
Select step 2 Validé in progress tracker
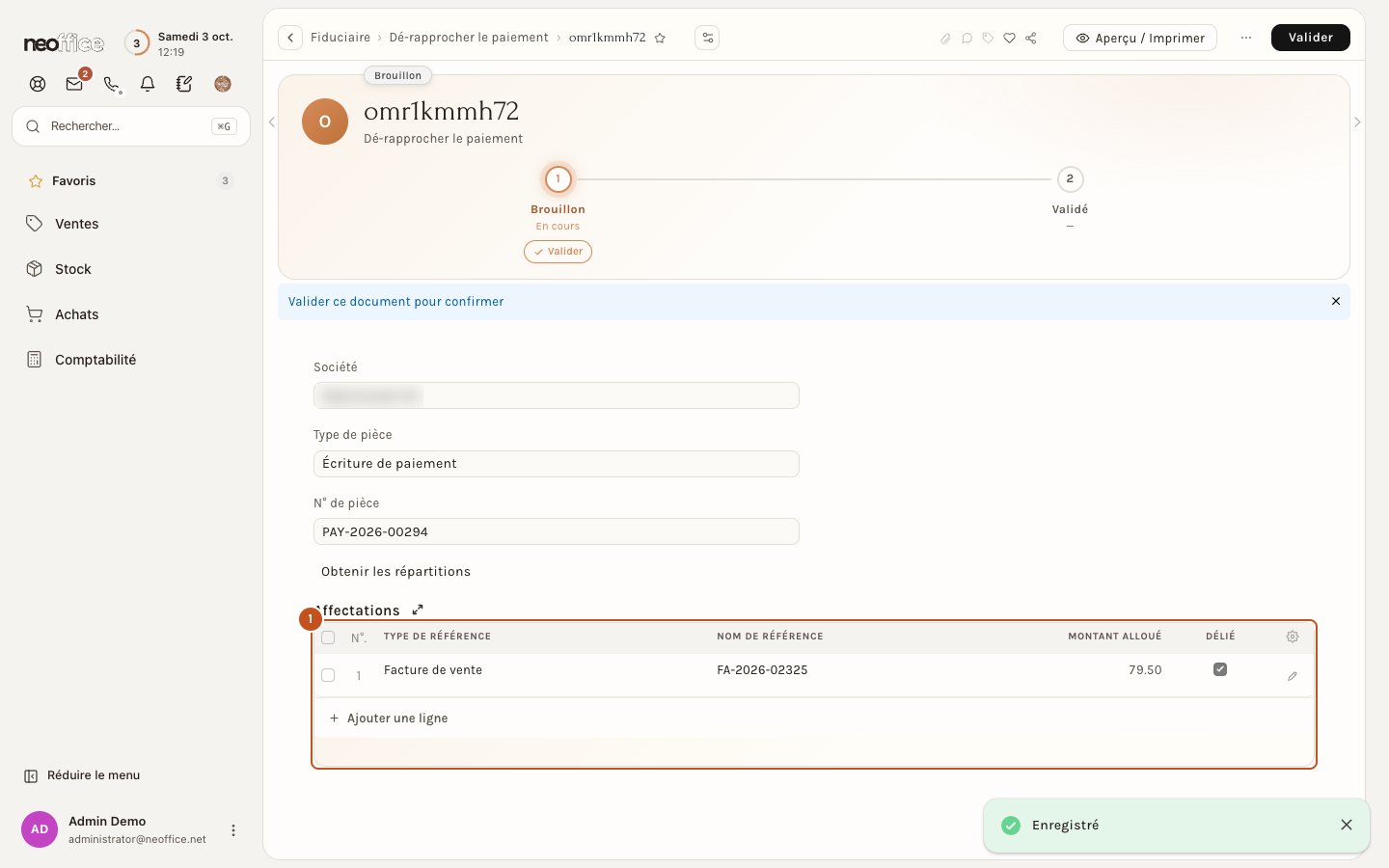1070,179
